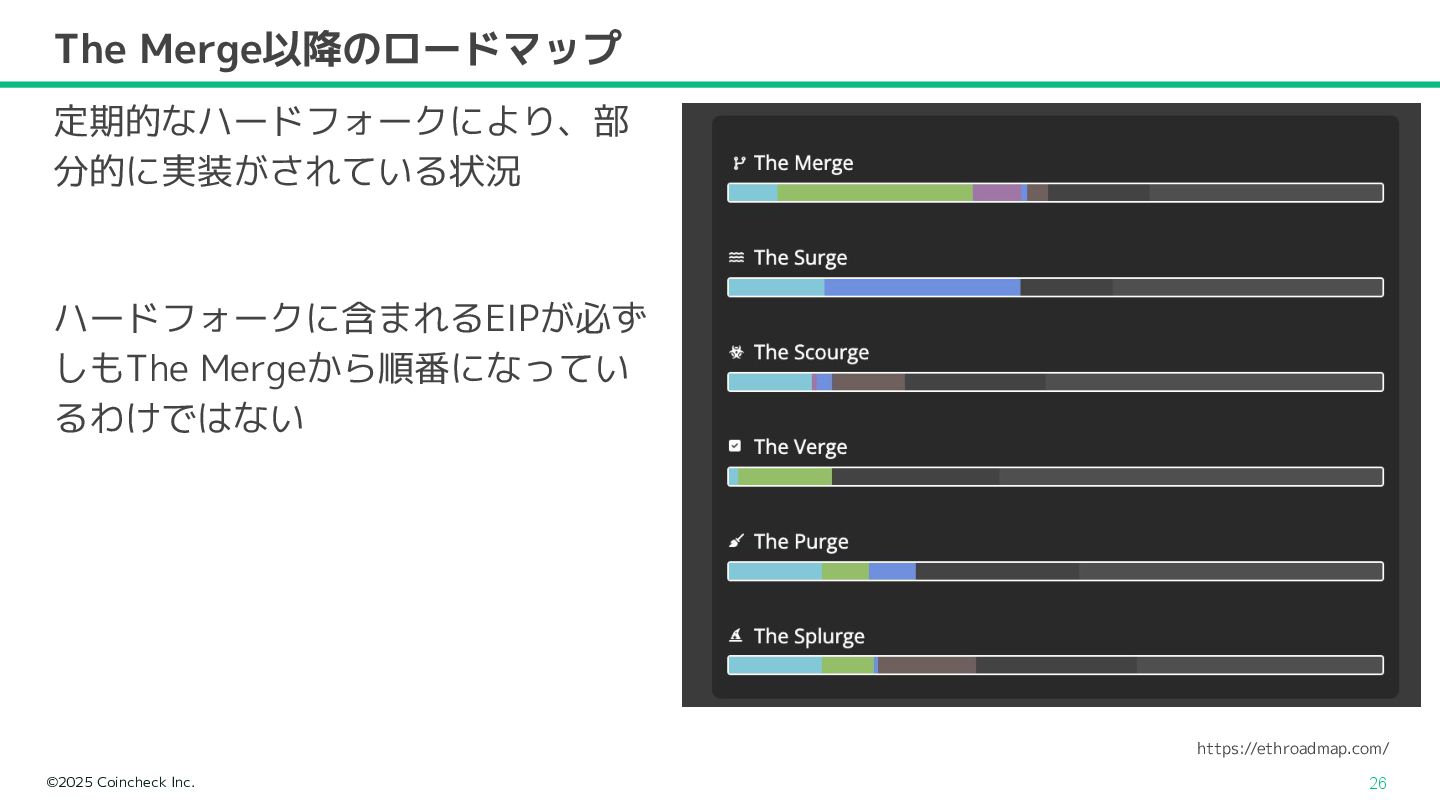Click the blue segment of The Surge bar
1440x810 pixels.
point(922,288)
